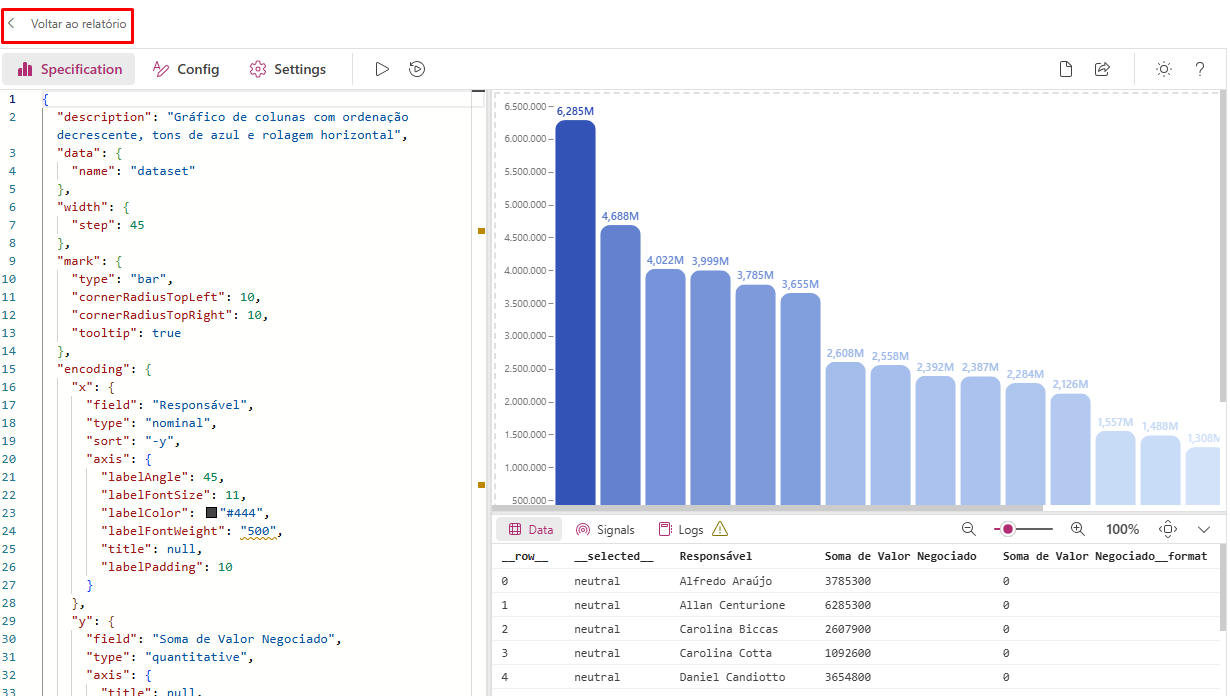1230x696 pixels.
Task: Switch to the Config tab
Action: (186, 68)
